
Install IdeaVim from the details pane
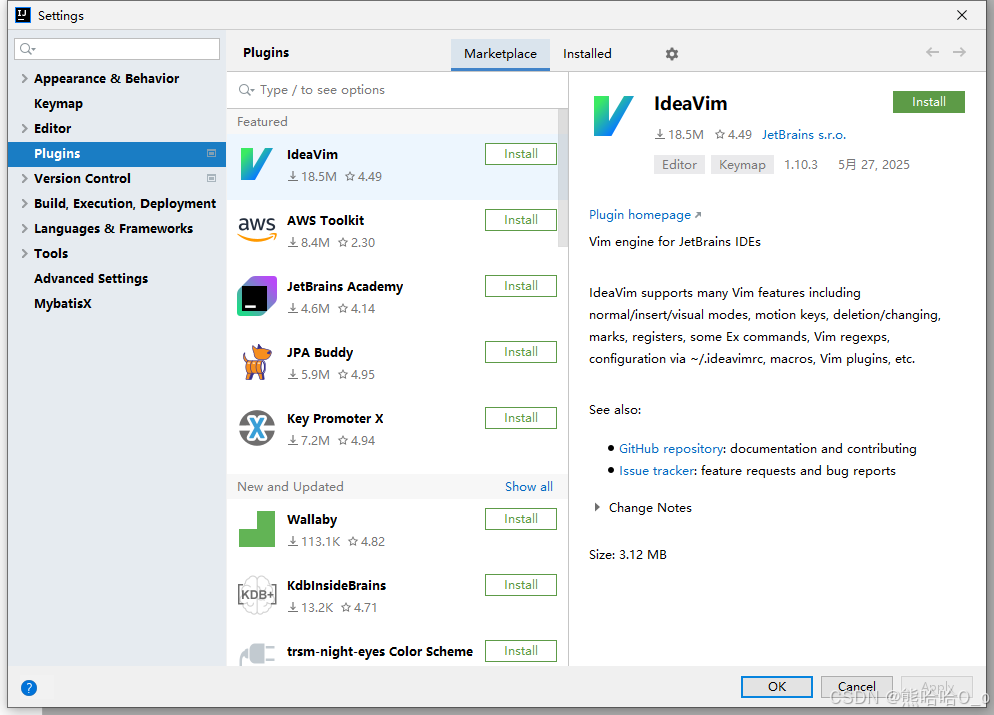[929, 102]
